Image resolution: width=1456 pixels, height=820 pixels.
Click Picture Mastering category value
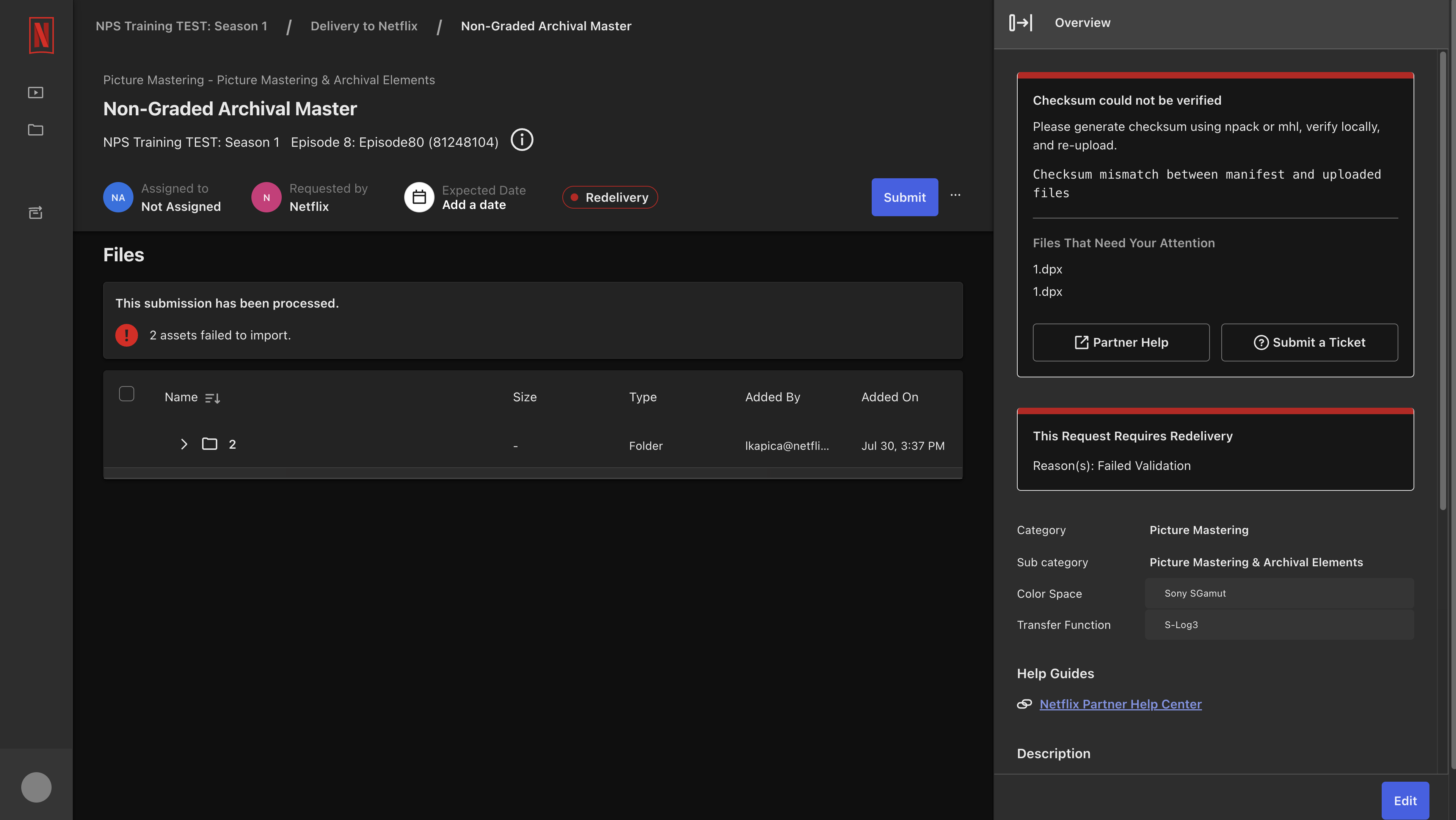point(1199,530)
